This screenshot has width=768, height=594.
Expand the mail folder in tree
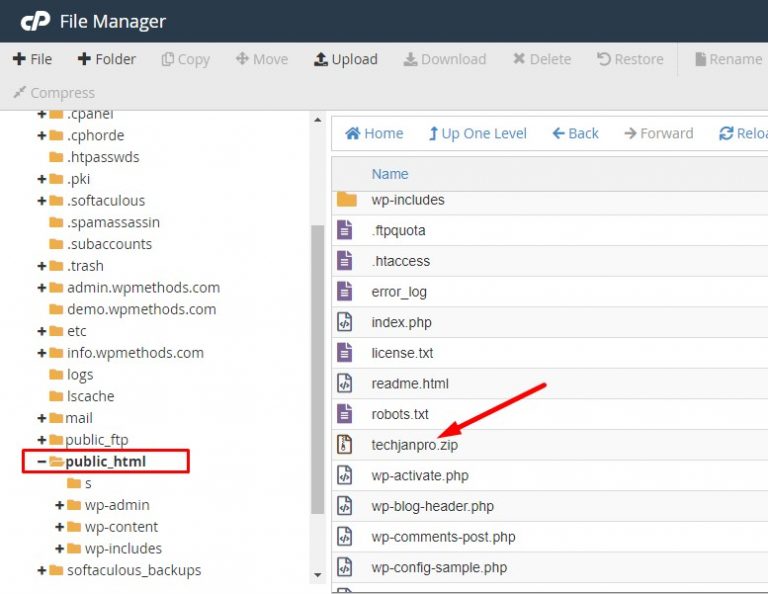(x=42, y=418)
